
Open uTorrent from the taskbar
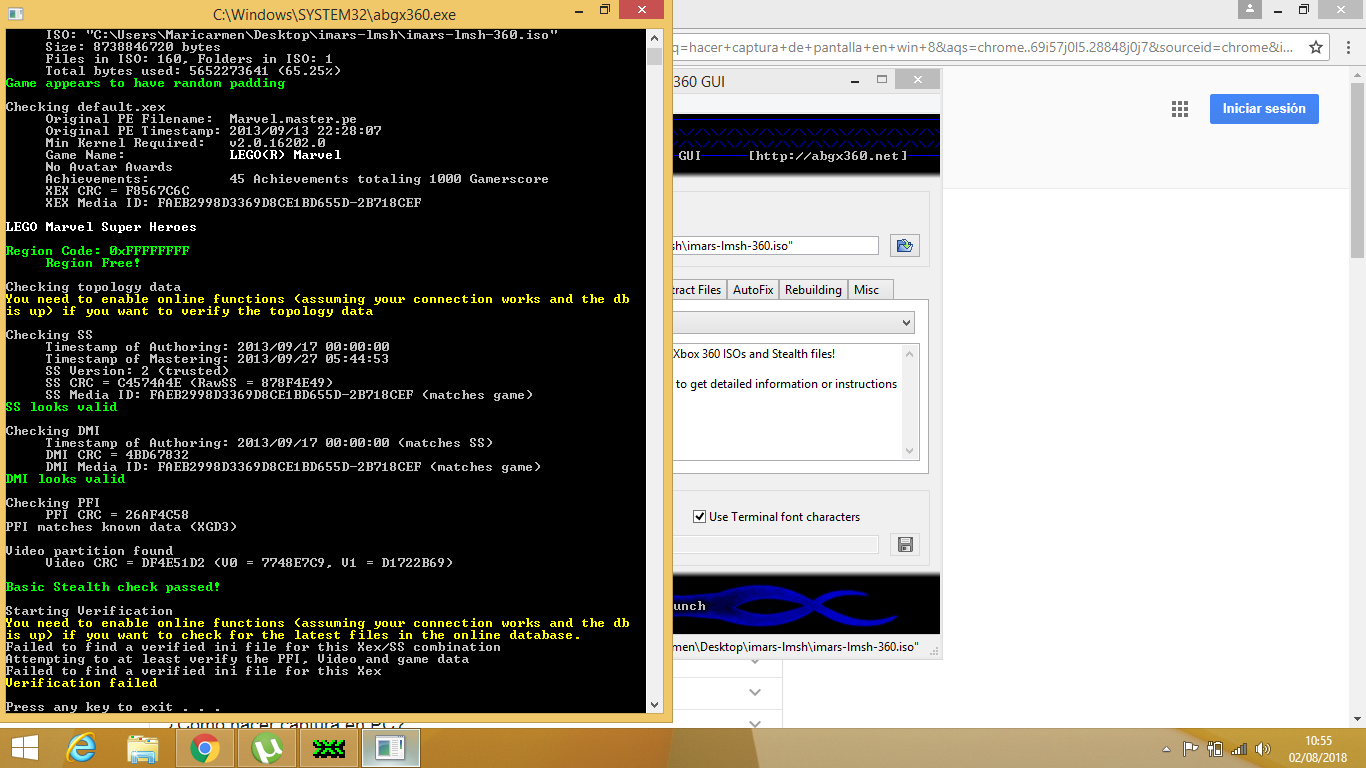click(x=267, y=748)
